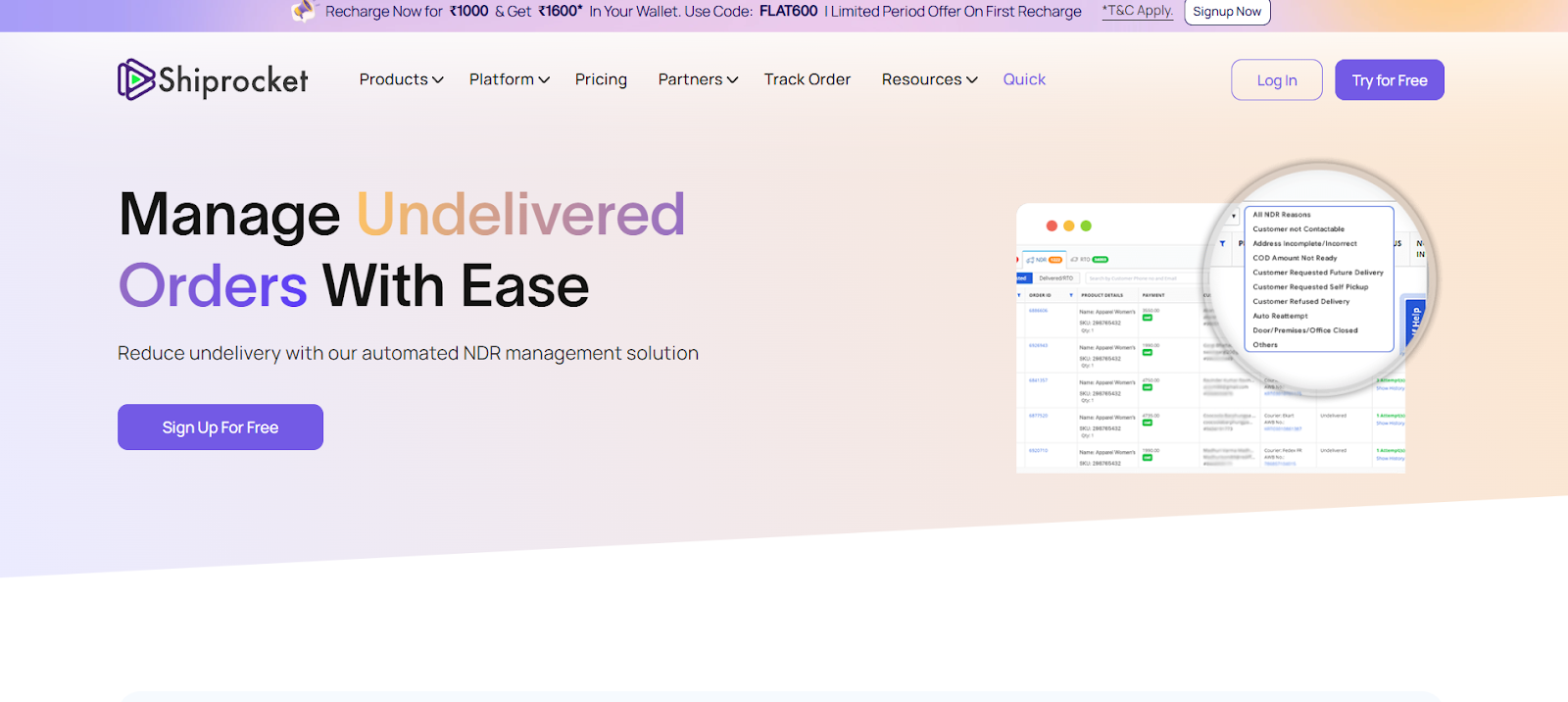This screenshot has height=702, width=1568.
Task: Click the Try for Free button
Action: [1390, 80]
